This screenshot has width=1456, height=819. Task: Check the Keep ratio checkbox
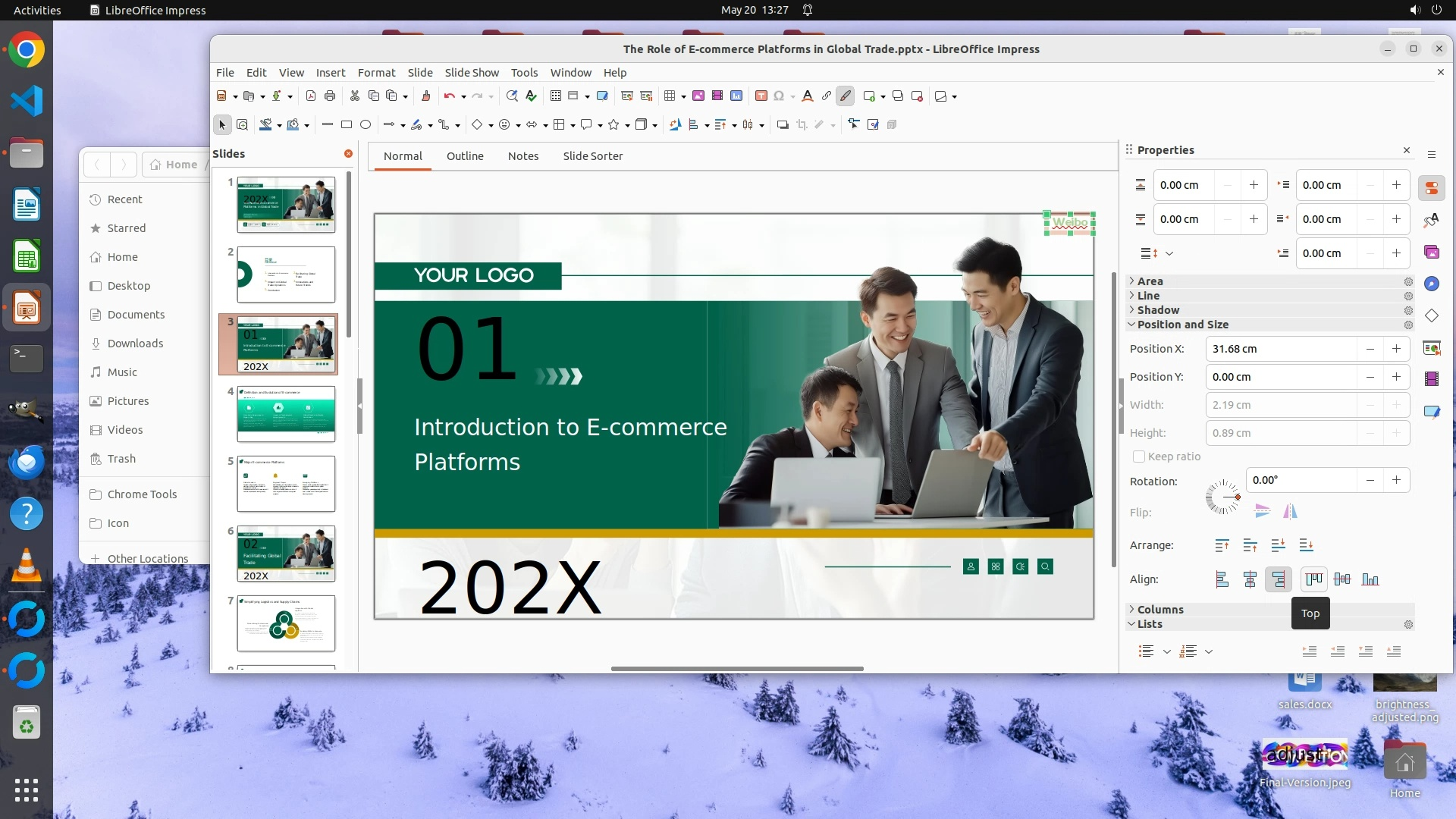pos(1138,457)
